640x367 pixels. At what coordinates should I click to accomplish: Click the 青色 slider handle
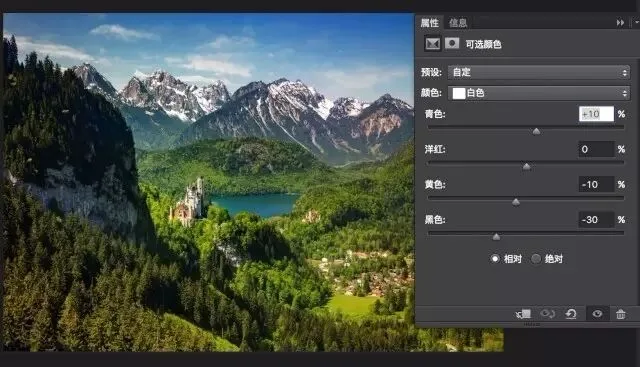tap(536, 131)
